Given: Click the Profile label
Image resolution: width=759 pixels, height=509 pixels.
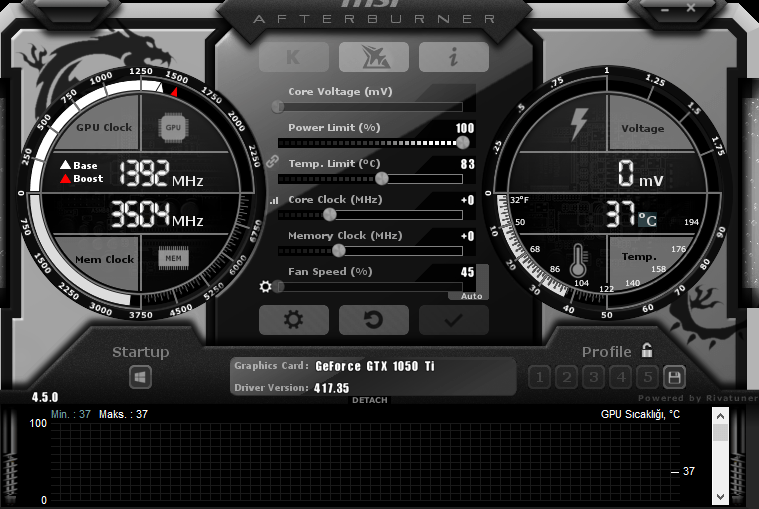Looking at the screenshot, I should coord(607,352).
